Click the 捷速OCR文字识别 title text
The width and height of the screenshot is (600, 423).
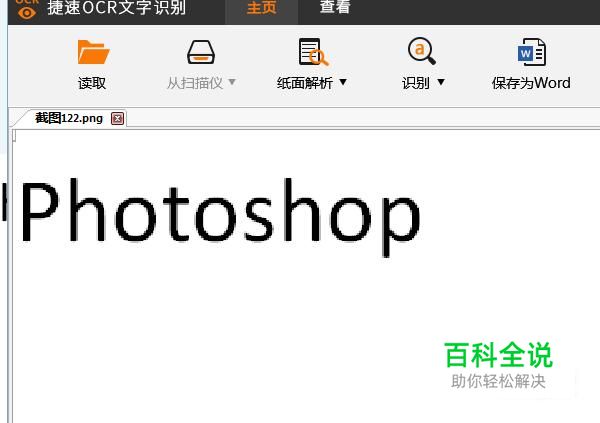pos(117,8)
